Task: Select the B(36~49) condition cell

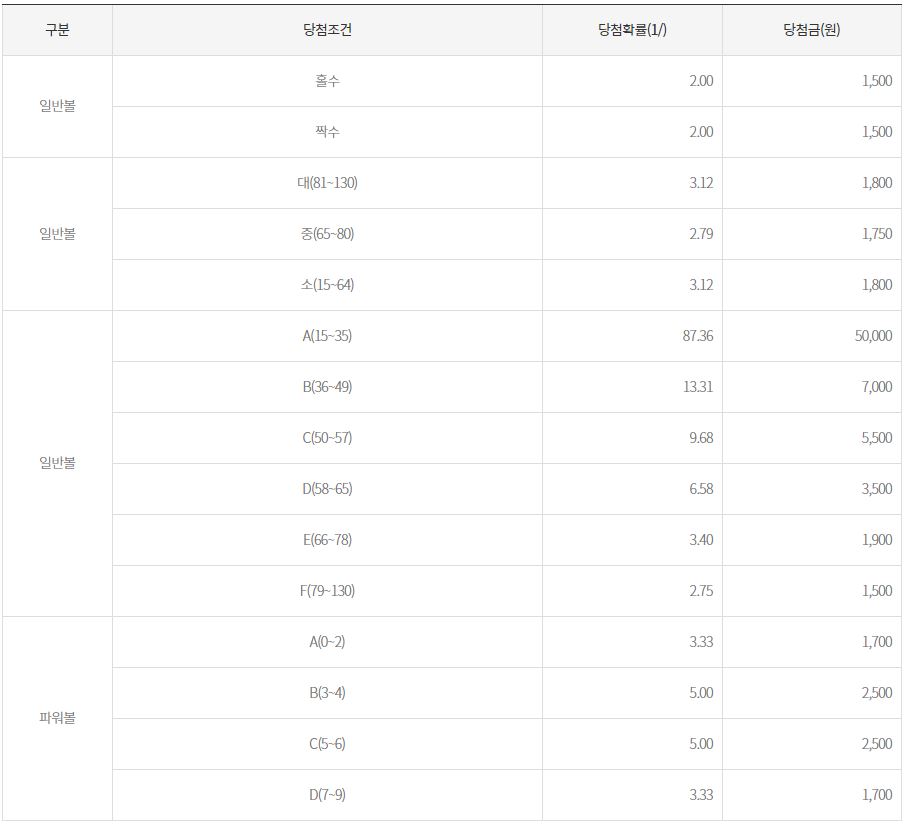Action: click(x=327, y=387)
